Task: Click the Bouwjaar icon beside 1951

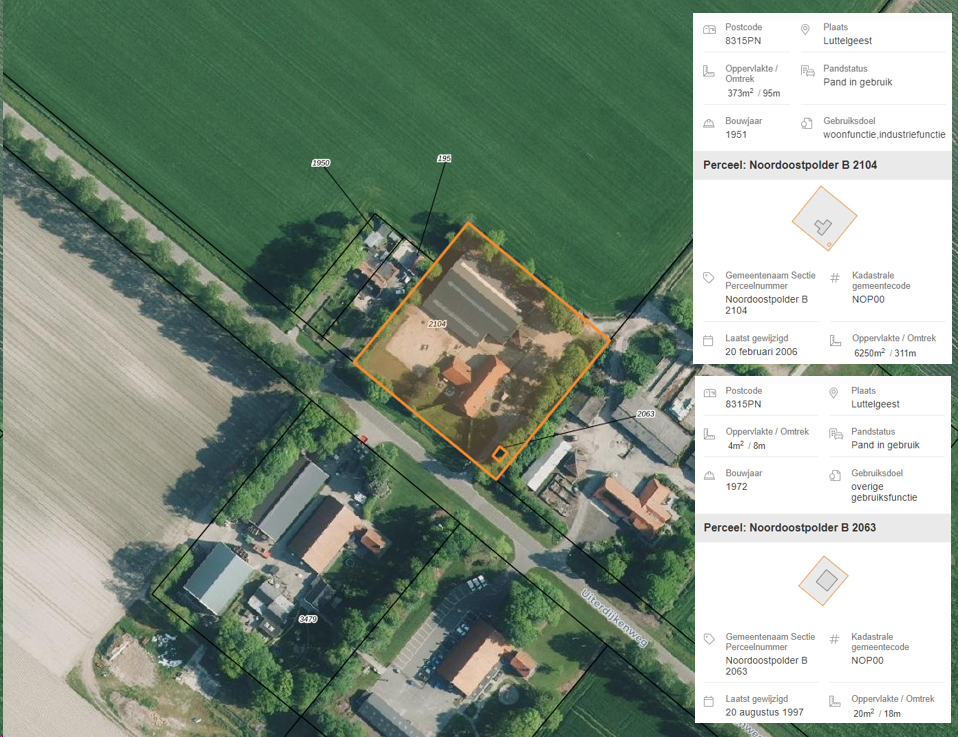Action: (709, 123)
